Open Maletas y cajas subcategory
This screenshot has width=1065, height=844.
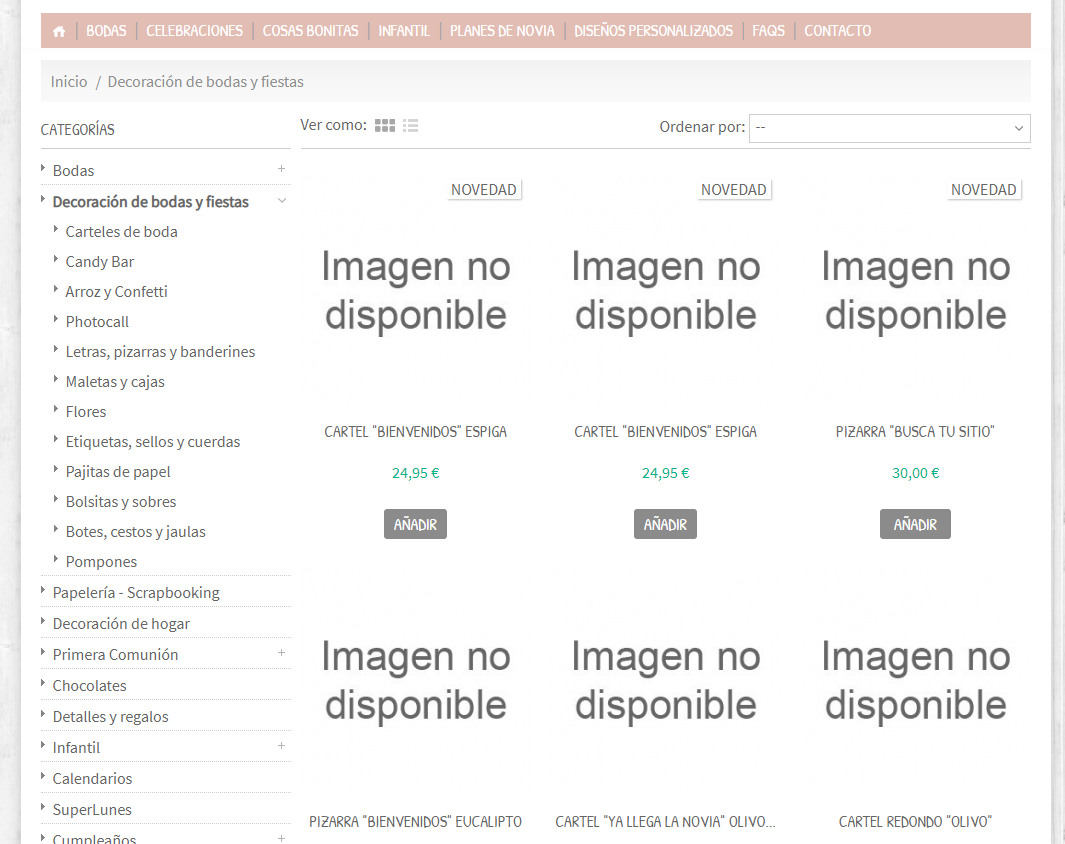pyautogui.click(x=115, y=382)
